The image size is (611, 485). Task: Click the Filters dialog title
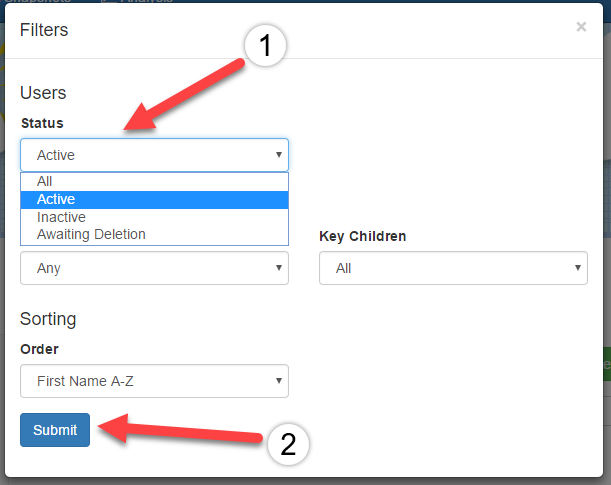pyautogui.click(x=44, y=30)
